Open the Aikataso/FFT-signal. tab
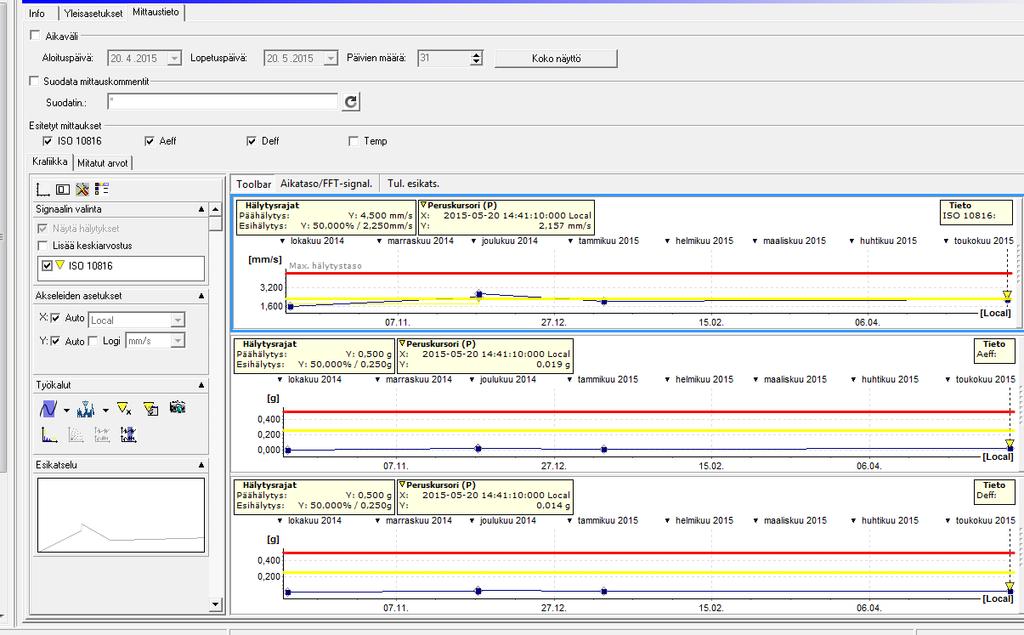 [327, 184]
